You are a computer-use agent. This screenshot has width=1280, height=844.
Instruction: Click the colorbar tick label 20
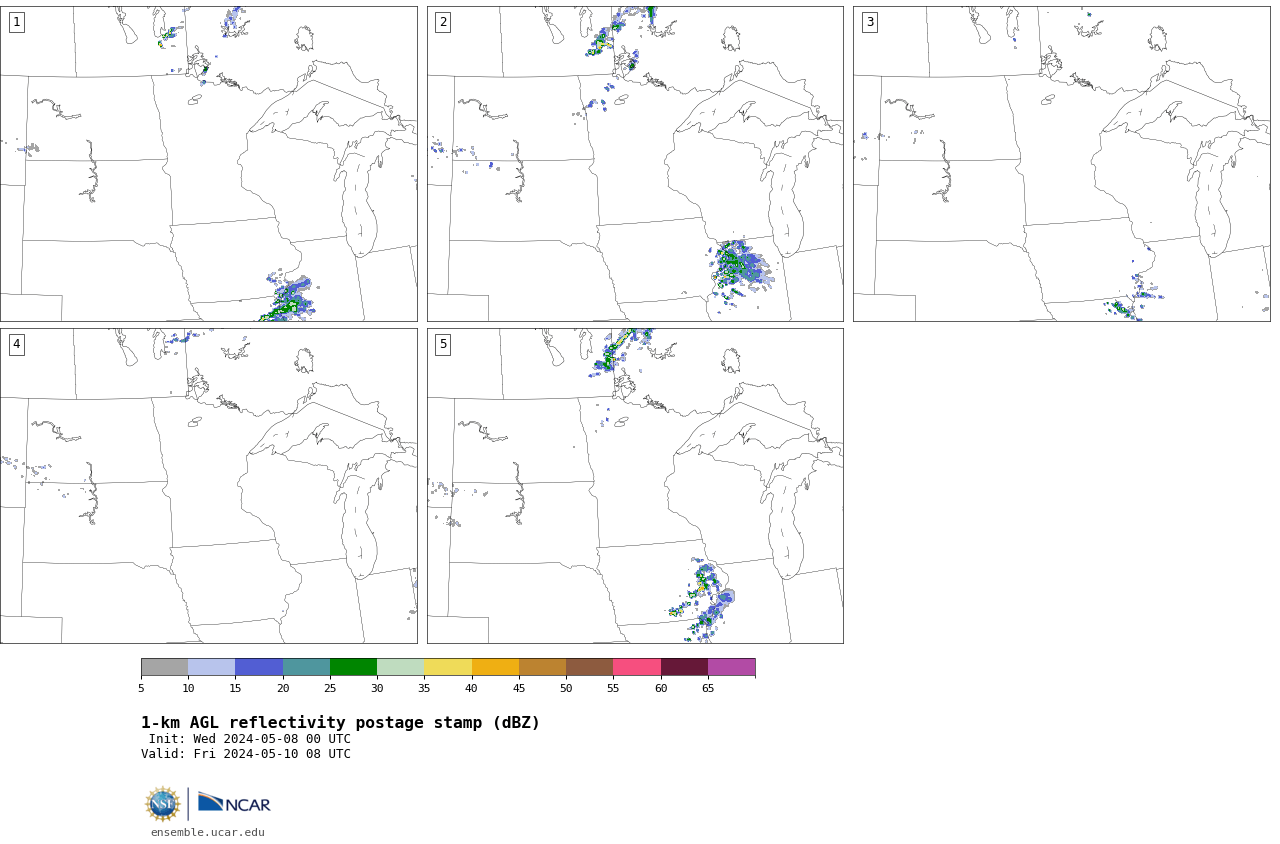click(x=283, y=688)
